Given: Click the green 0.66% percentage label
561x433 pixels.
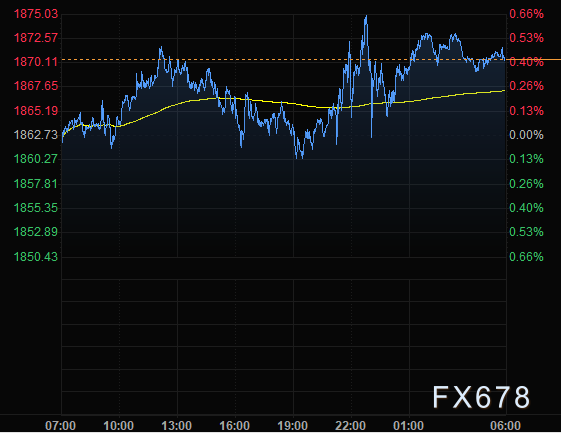Looking at the screenshot, I should 526,257.
